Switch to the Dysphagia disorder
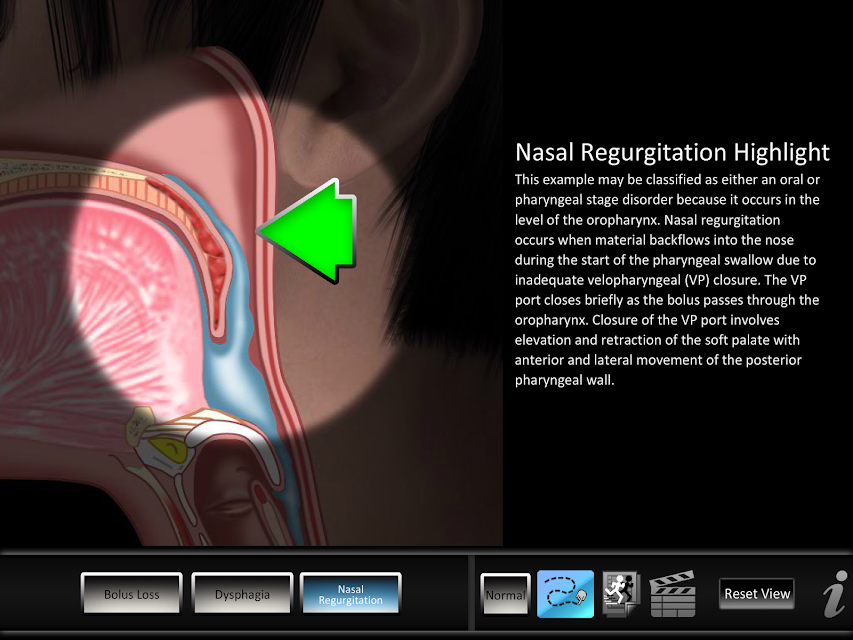Screen dimensions: 853x640 [x=242, y=594]
